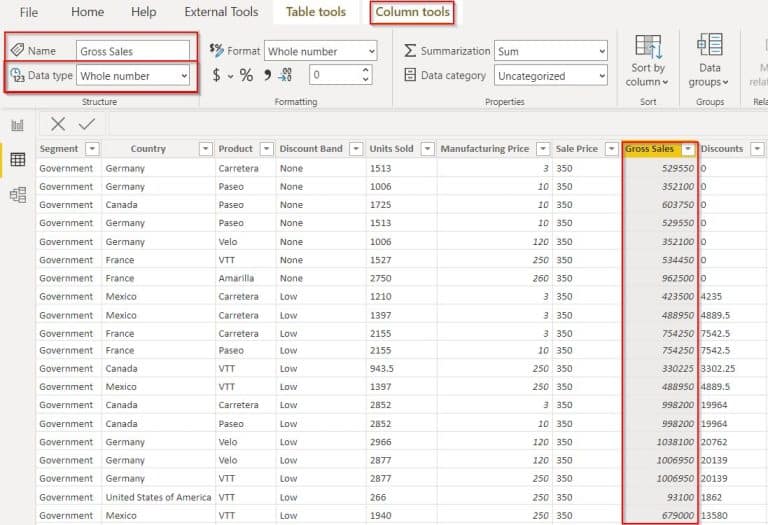Image resolution: width=768 pixels, height=525 pixels.
Task: Click Gross Sales value 1038100
Action: (x=675, y=442)
